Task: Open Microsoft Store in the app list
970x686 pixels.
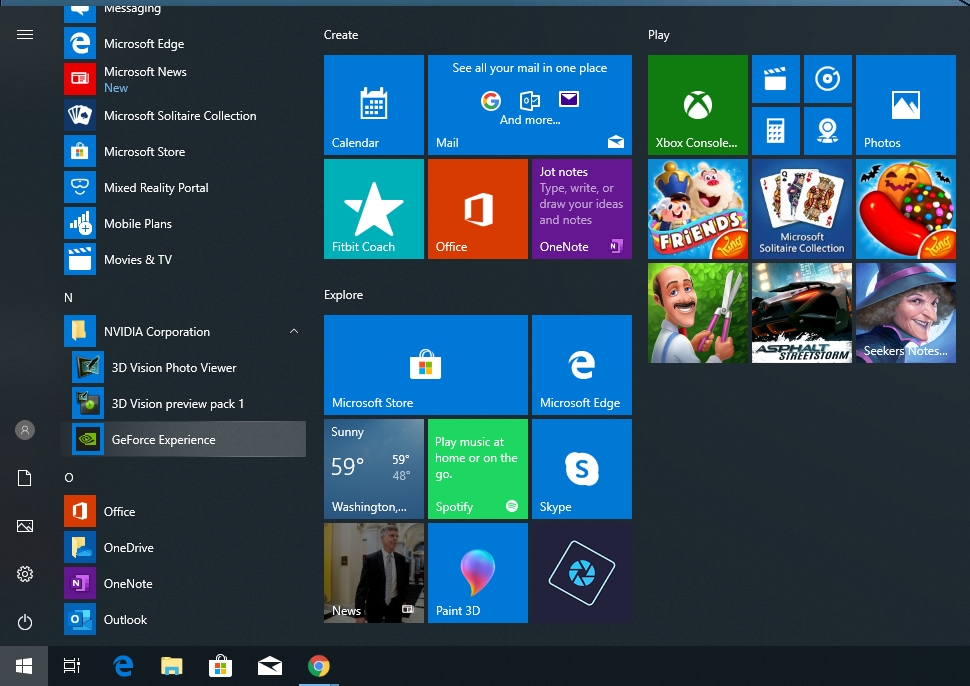Action: (x=184, y=152)
